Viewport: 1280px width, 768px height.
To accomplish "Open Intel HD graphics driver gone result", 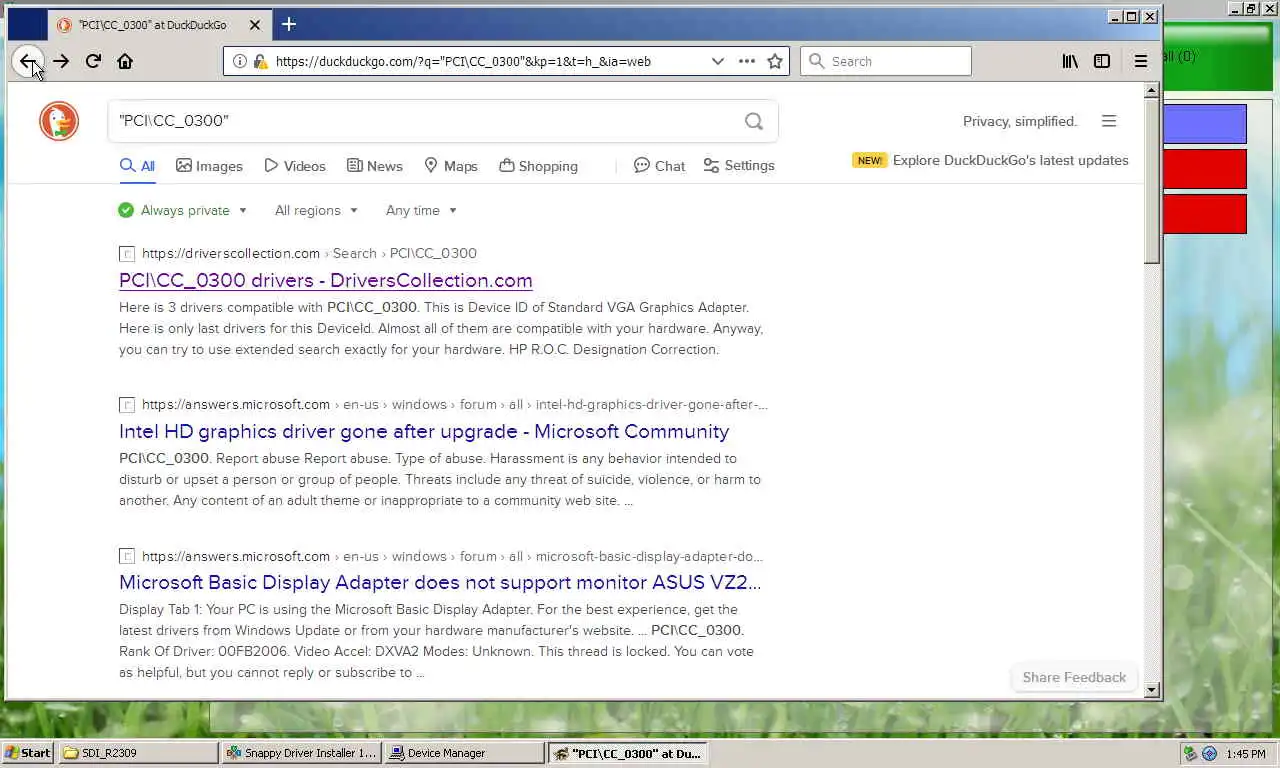I will tap(424, 431).
